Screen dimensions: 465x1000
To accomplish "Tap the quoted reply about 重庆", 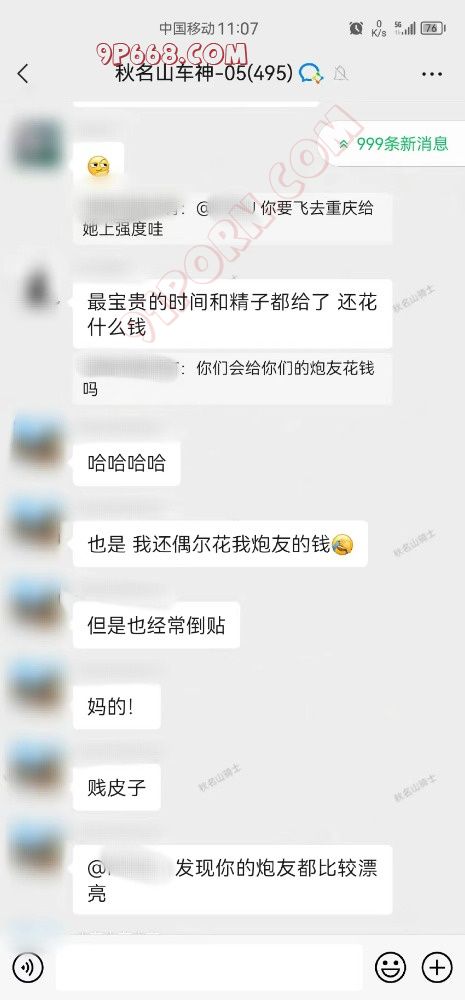I will pos(232,218).
